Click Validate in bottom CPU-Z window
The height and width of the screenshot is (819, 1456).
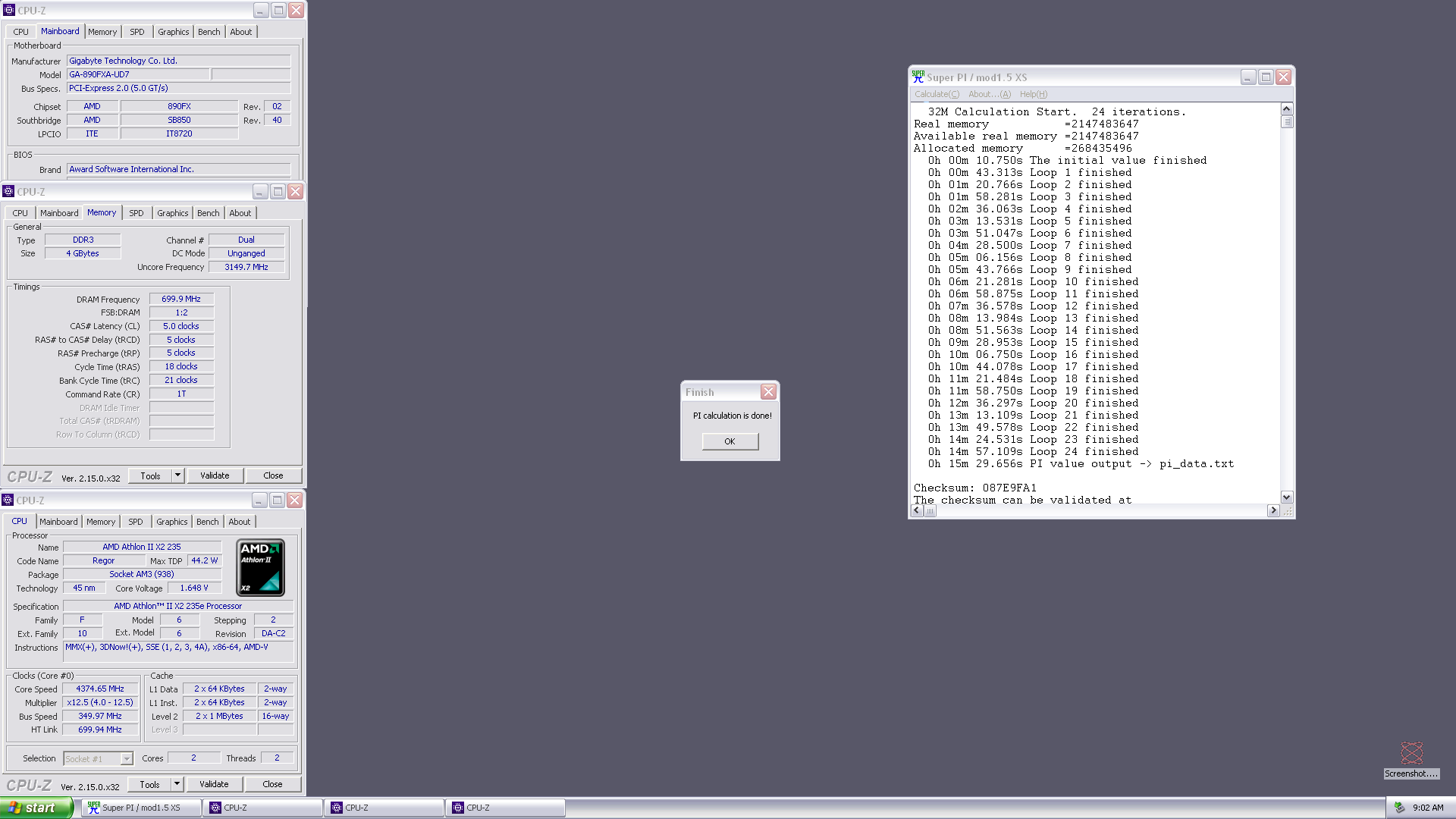point(214,784)
